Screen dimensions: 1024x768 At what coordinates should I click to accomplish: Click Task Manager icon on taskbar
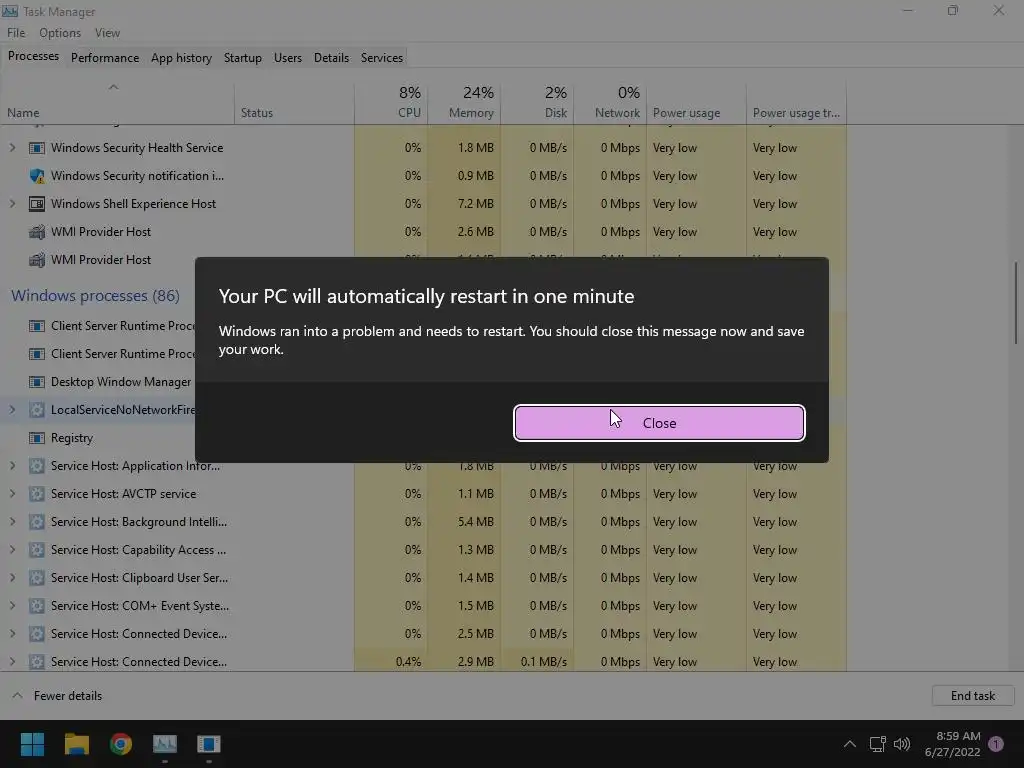click(x=165, y=744)
